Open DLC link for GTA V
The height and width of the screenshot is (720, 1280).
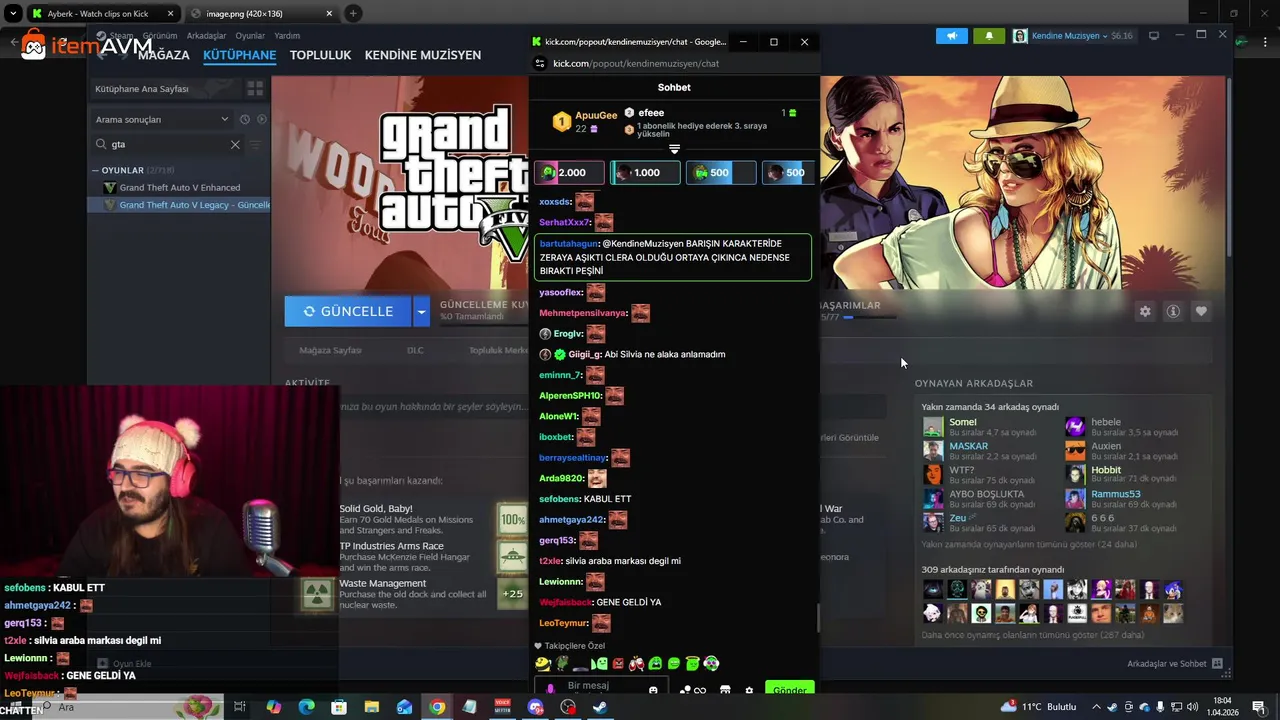click(x=415, y=350)
